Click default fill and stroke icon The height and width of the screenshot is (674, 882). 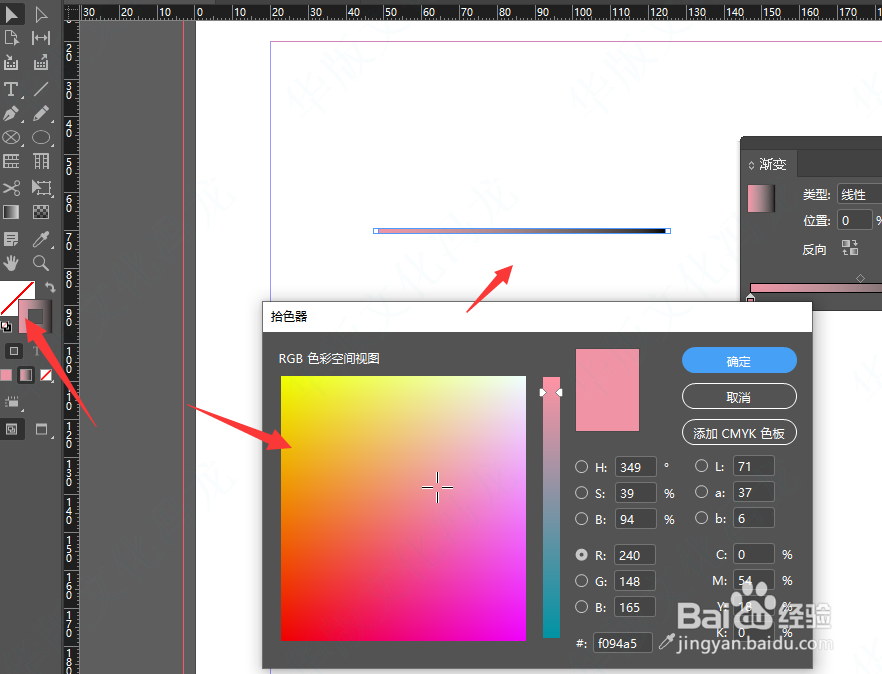point(6,326)
